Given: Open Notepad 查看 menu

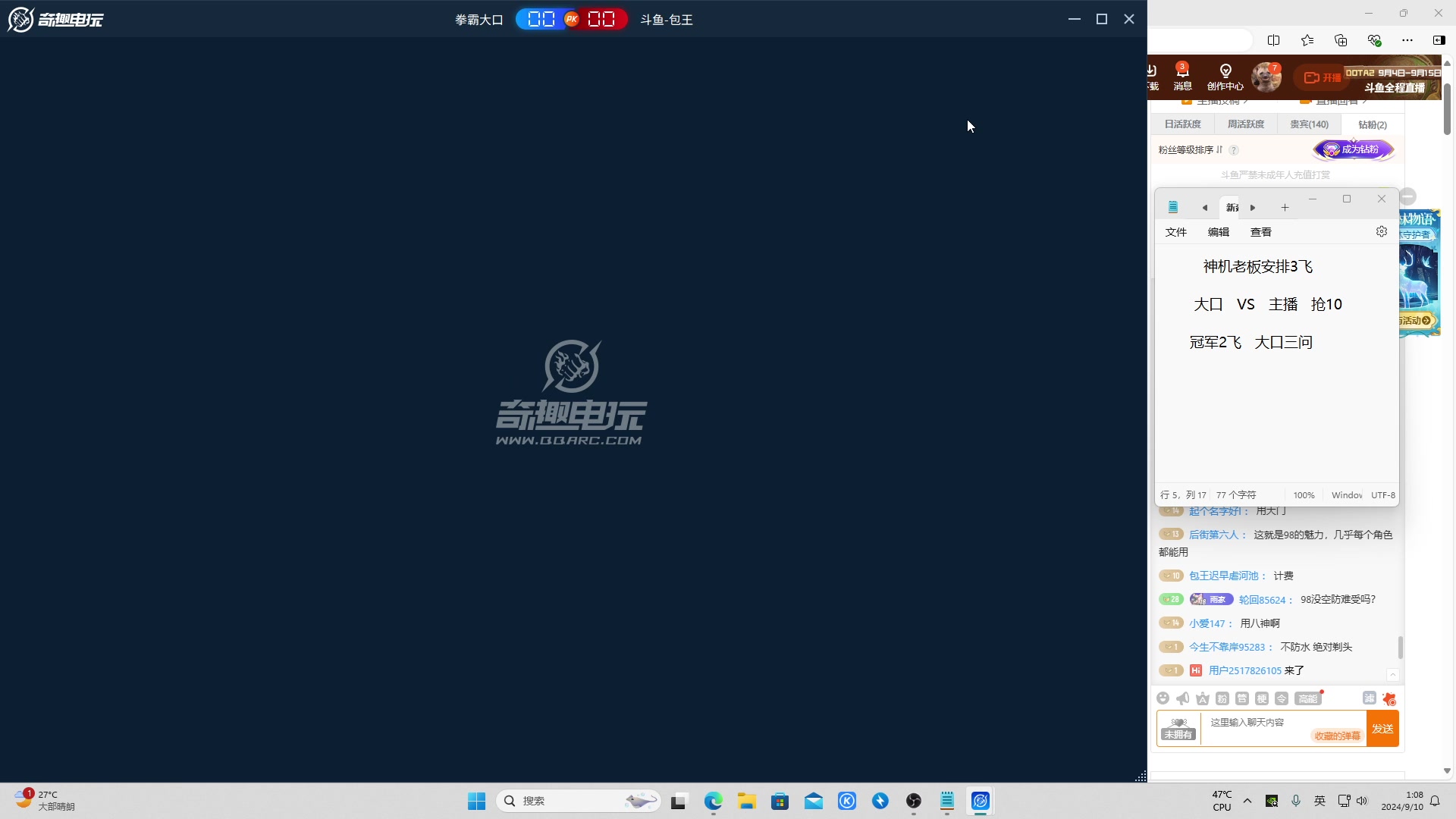Looking at the screenshot, I should pos(1260,232).
